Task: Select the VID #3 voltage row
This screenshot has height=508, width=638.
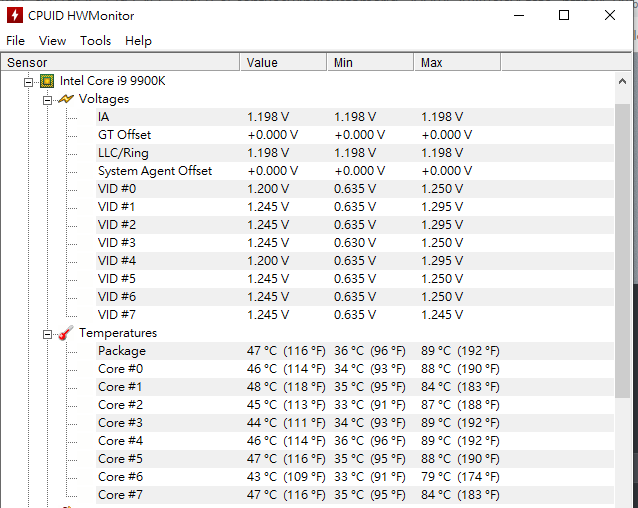Action: click(355, 243)
